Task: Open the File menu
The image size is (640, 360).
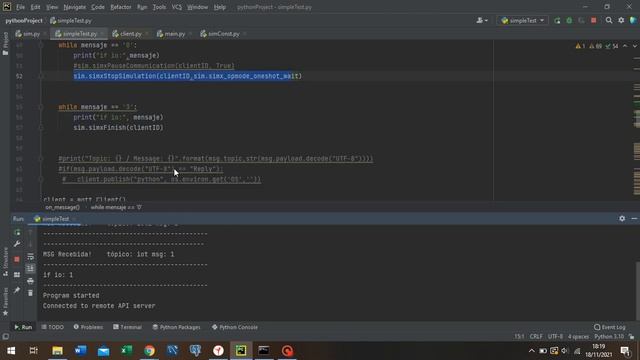Action: 20,7
